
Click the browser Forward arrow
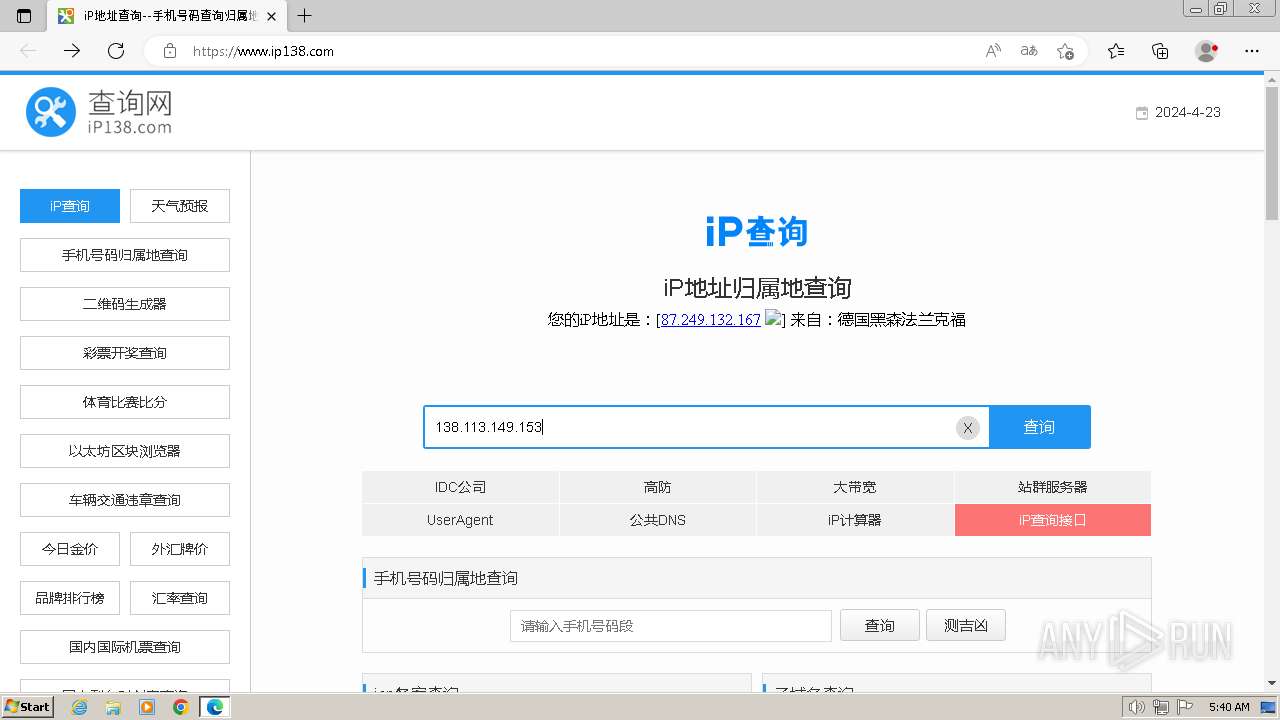tap(72, 51)
